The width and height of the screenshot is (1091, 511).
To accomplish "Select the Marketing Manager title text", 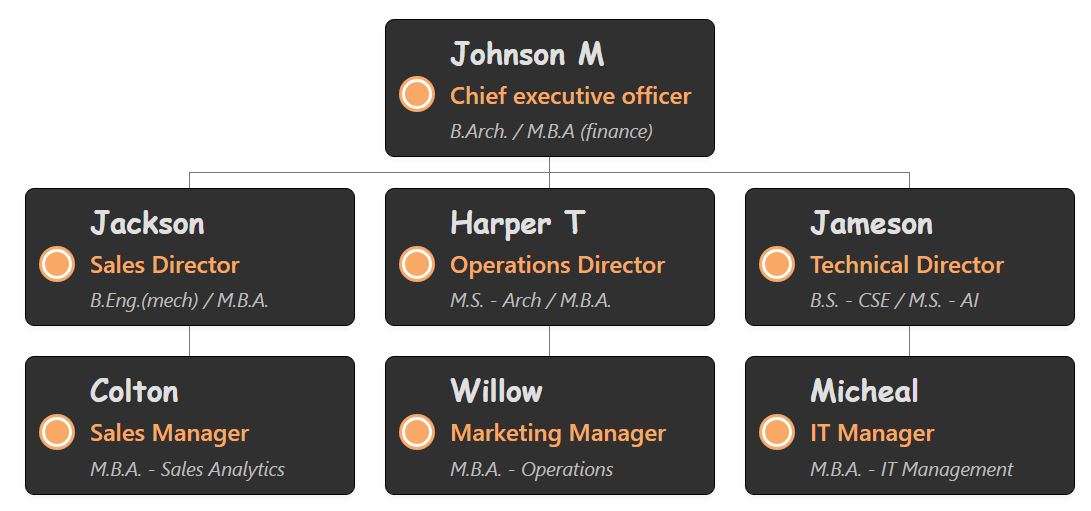I will tap(558, 433).
